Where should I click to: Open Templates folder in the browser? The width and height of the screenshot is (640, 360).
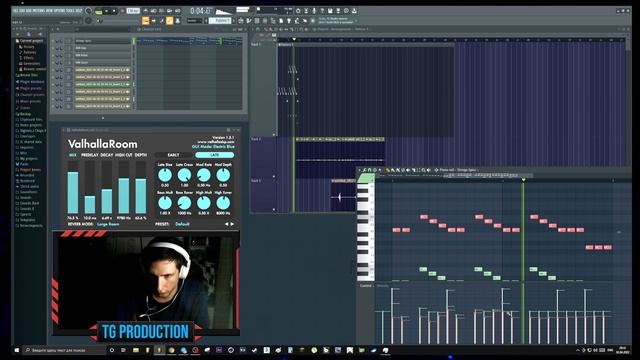click(x=26, y=220)
